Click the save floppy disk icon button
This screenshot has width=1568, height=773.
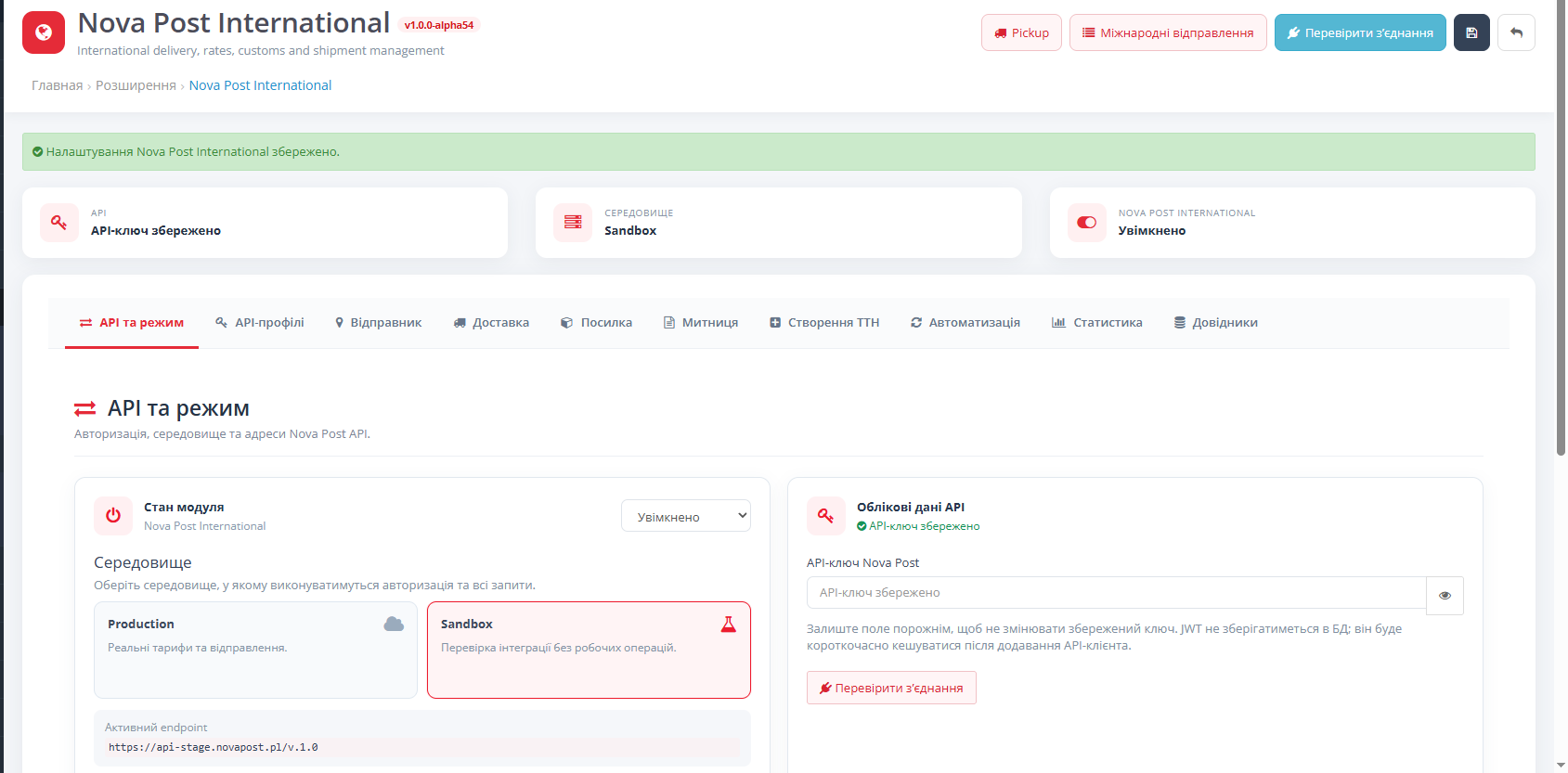tap(1471, 32)
